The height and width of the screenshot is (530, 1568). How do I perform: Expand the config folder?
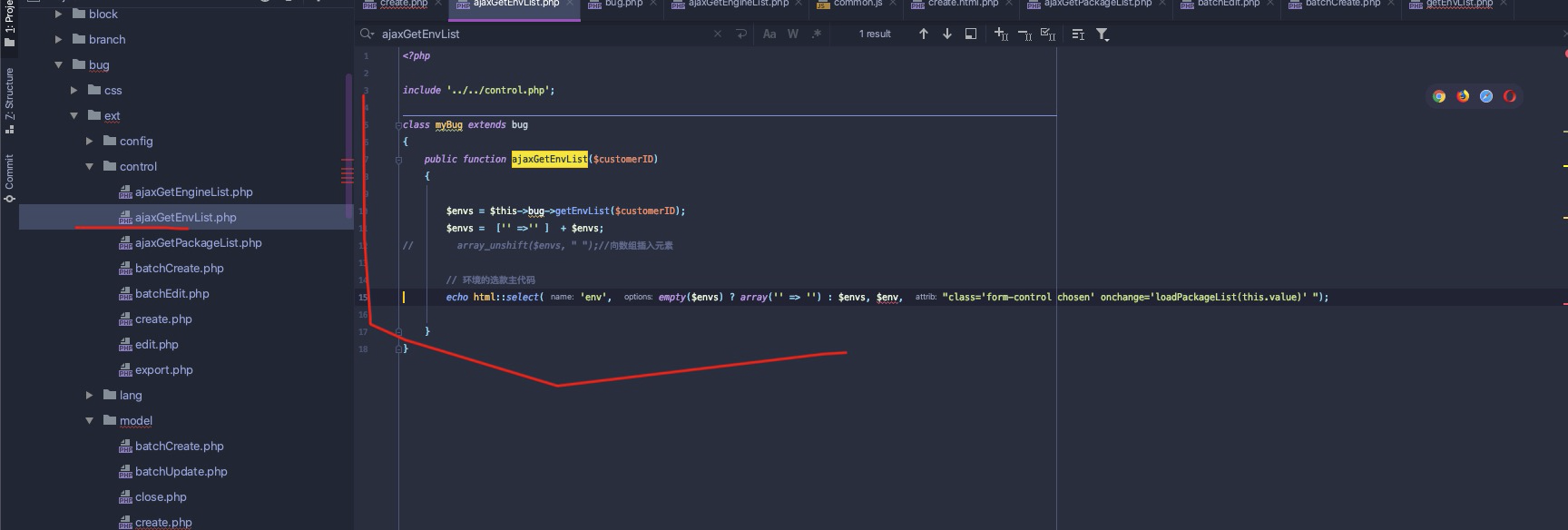(x=90, y=141)
